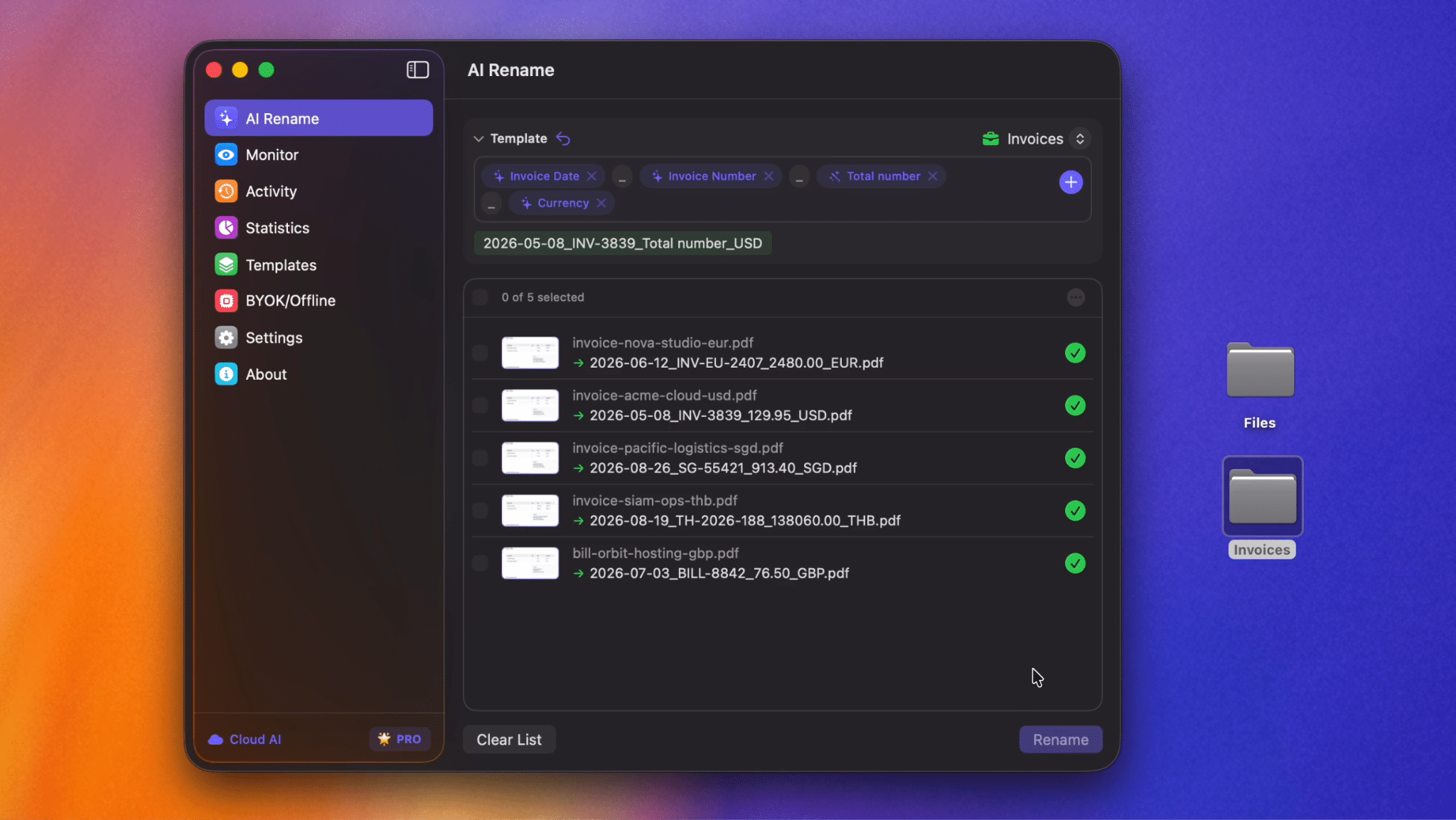Viewport: 1456px width, 820px height.
Task: Click the Rename button
Action: 1061,740
